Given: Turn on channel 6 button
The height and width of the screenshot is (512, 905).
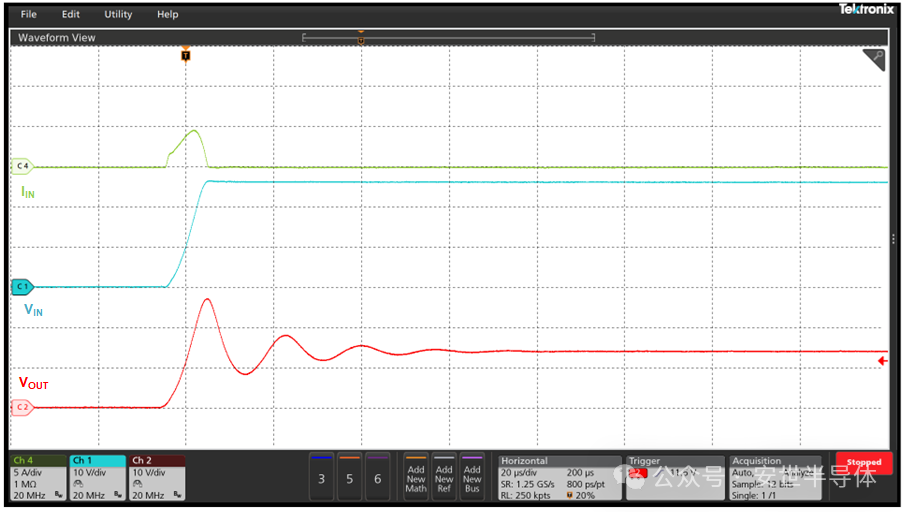Looking at the screenshot, I should click(x=377, y=477).
